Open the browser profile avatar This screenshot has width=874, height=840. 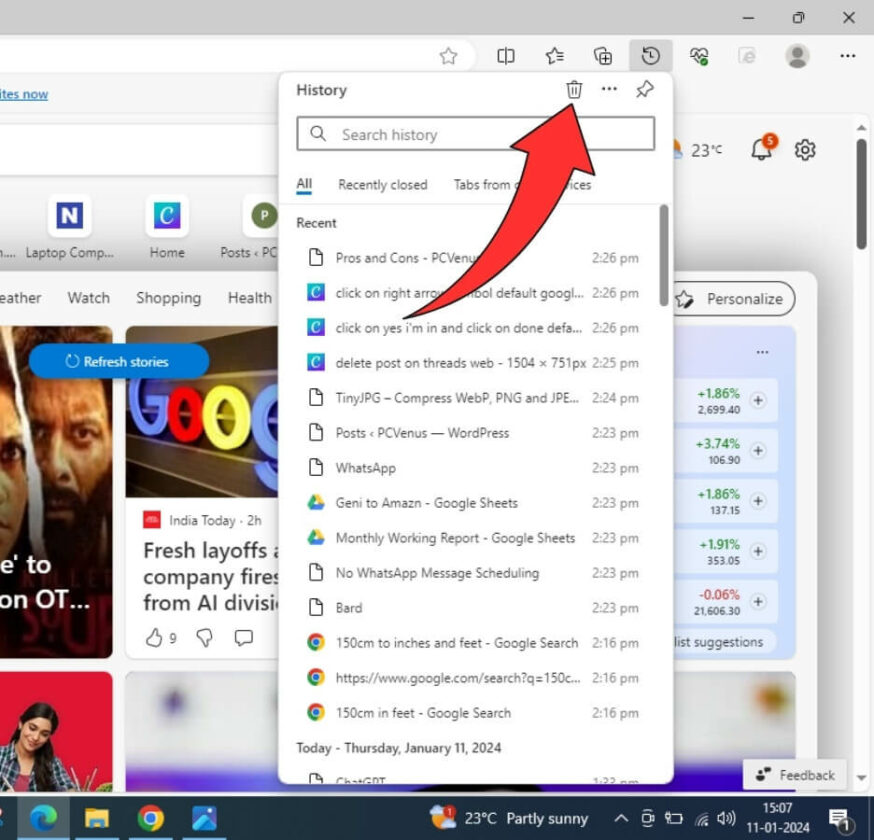[x=797, y=56]
